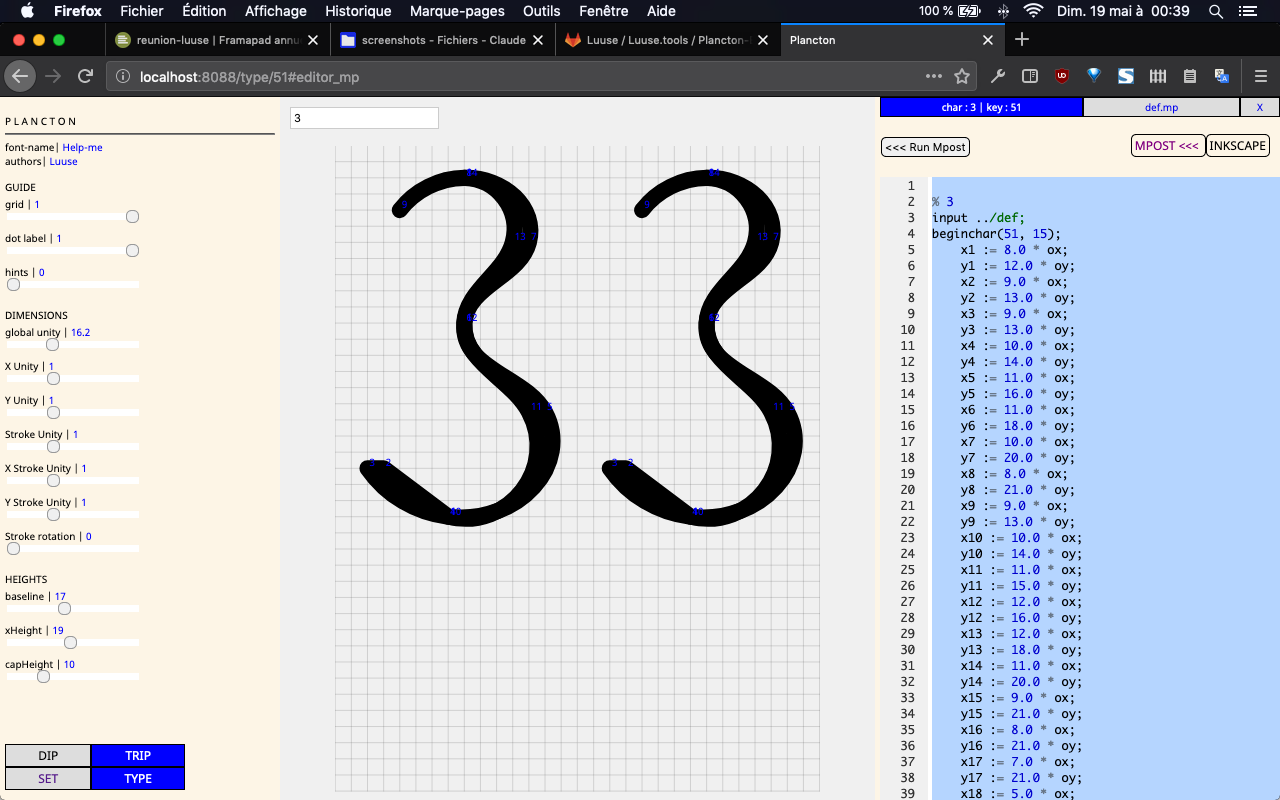Open the wrench developer tools icon
1280x800 pixels.
pyautogui.click(x=997, y=76)
